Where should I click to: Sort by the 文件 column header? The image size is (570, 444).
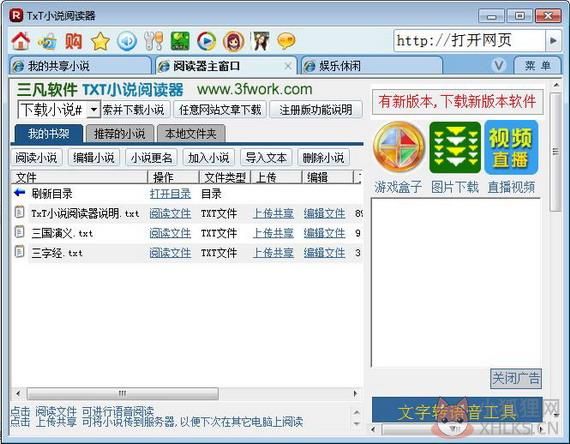[x=79, y=177]
